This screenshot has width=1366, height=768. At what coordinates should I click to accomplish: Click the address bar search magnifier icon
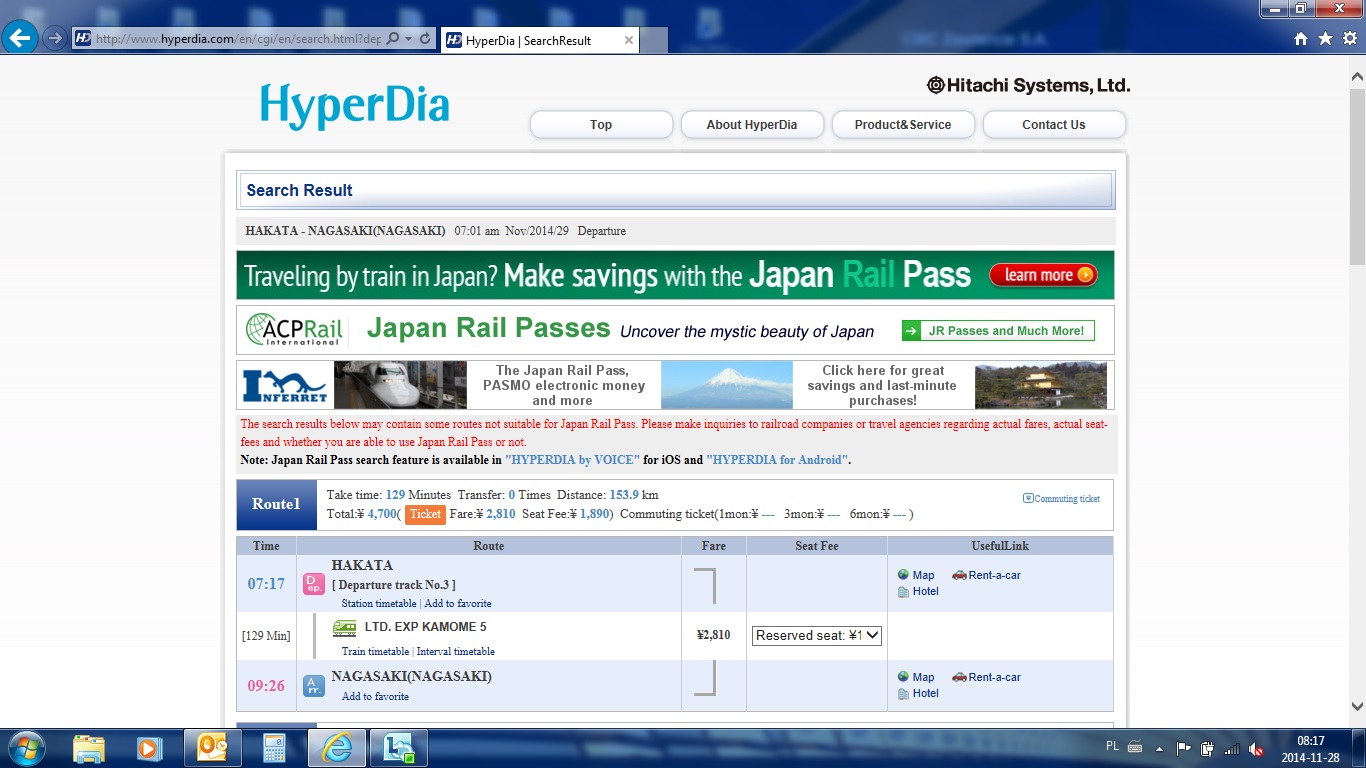pos(392,39)
